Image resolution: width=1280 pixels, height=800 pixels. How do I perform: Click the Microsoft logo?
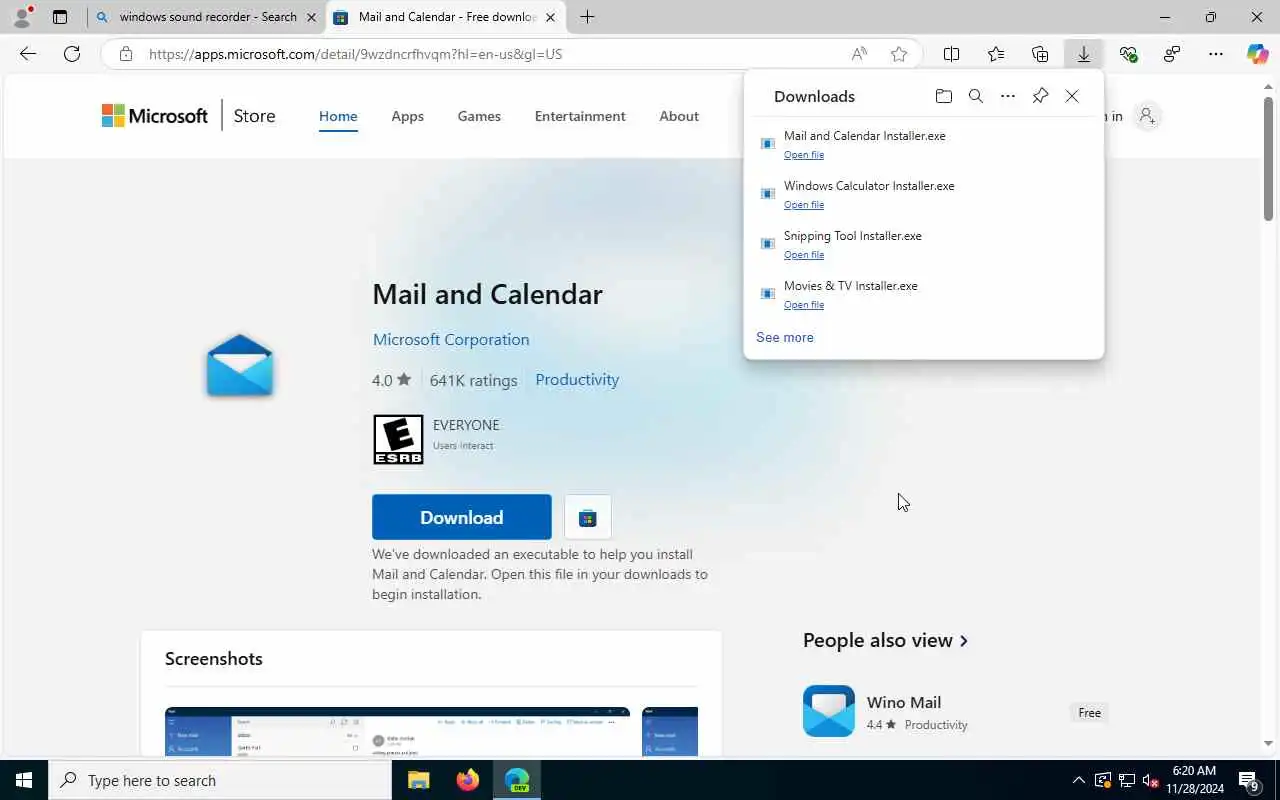pyautogui.click(x=155, y=116)
